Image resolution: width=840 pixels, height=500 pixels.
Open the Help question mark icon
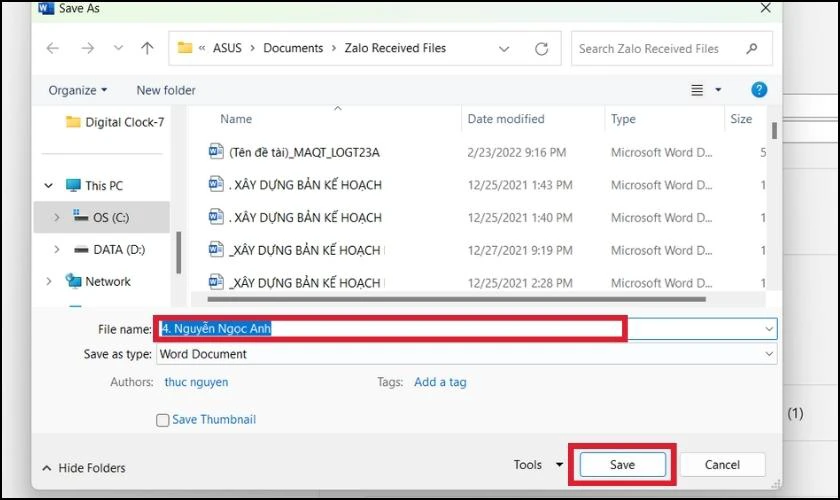759,89
